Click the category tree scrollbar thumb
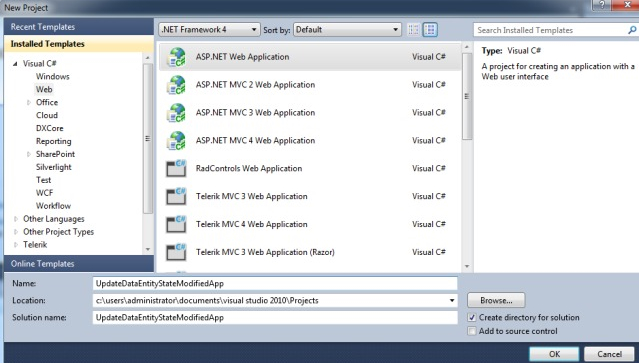This screenshot has width=639, height=363. click(x=148, y=139)
